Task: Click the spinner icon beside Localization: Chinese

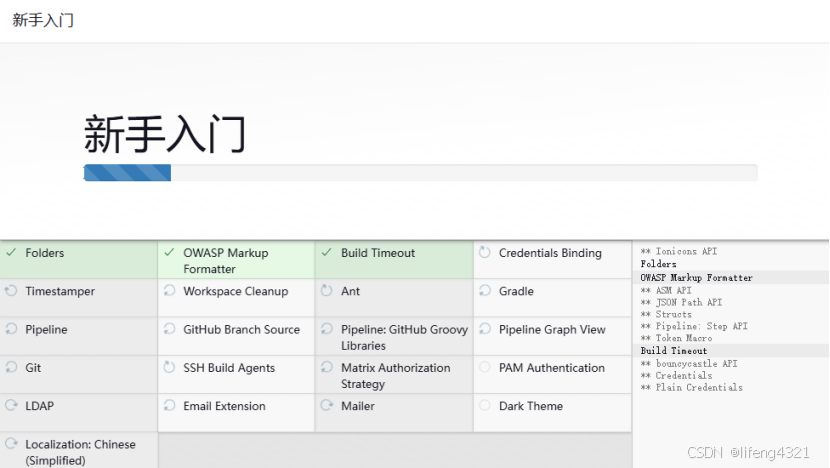Action: point(11,444)
